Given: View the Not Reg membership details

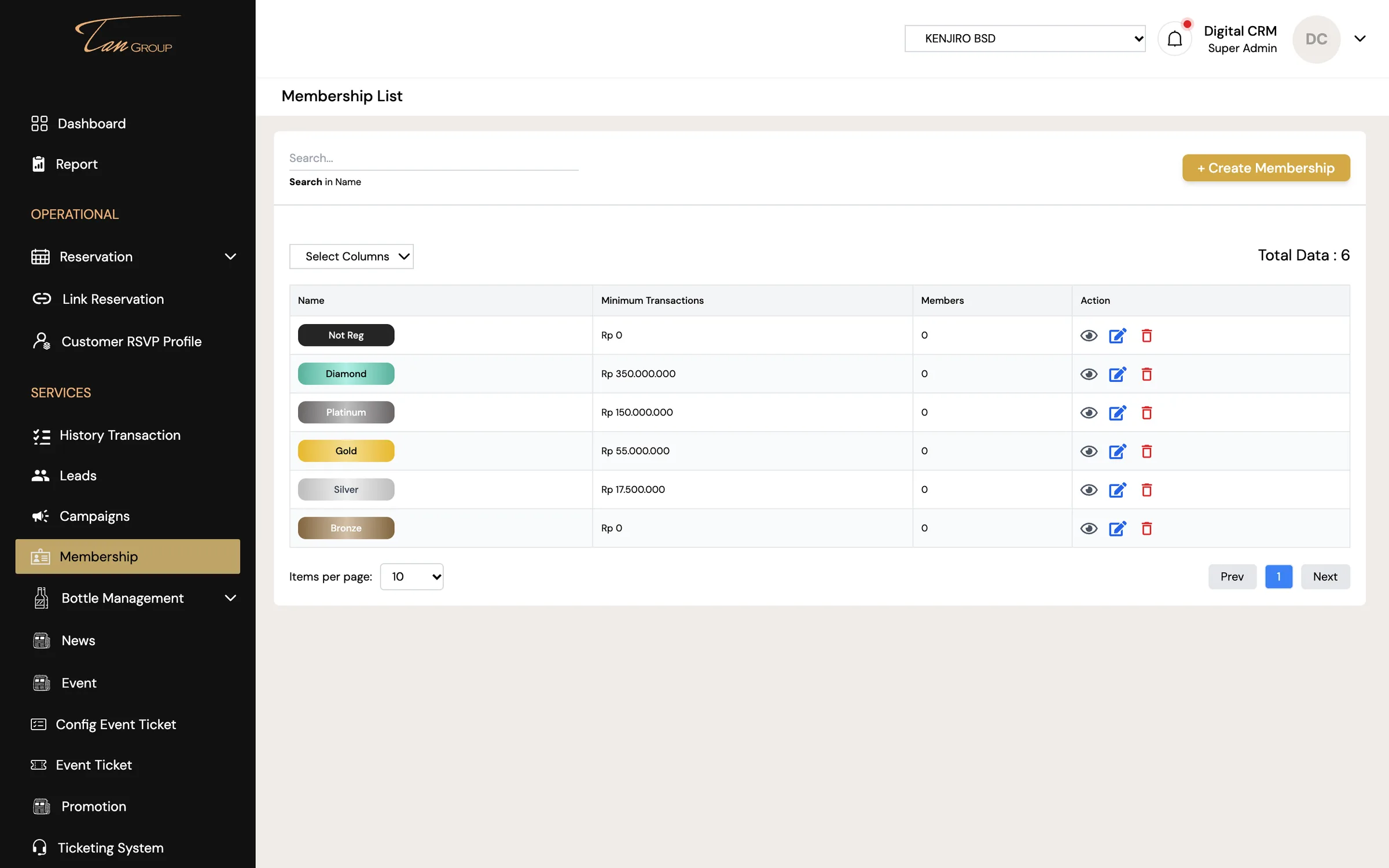Looking at the screenshot, I should pyautogui.click(x=1089, y=336).
